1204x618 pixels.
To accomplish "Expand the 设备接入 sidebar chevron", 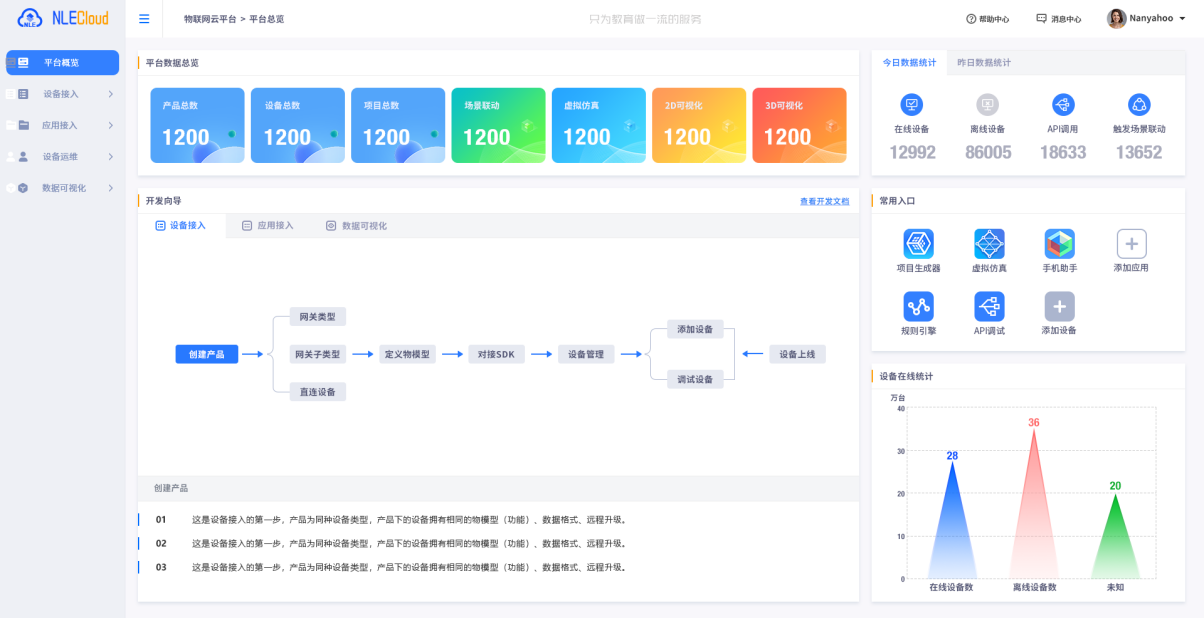I will coord(110,94).
